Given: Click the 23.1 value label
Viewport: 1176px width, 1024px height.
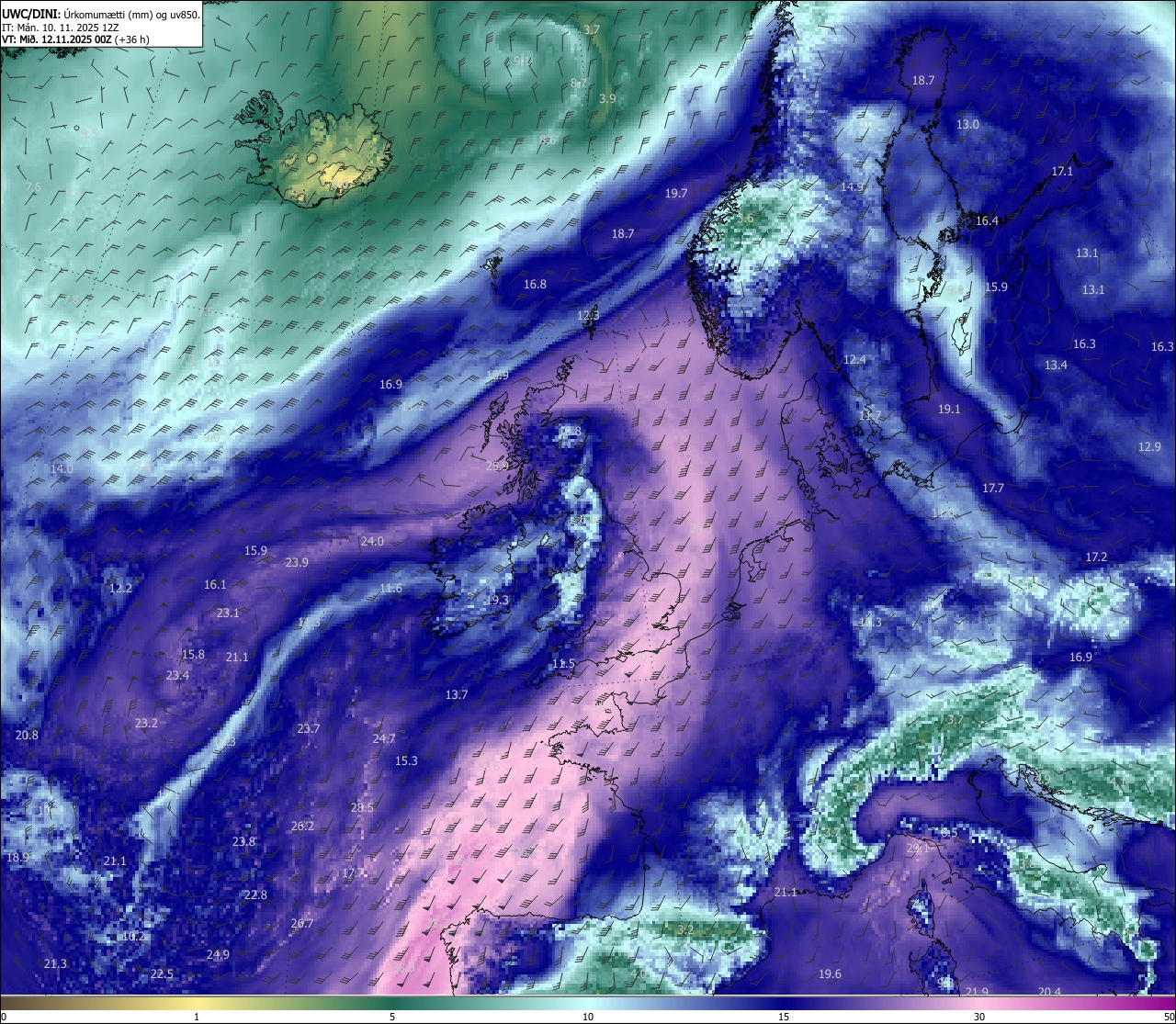Looking at the screenshot, I should pos(228,613).
